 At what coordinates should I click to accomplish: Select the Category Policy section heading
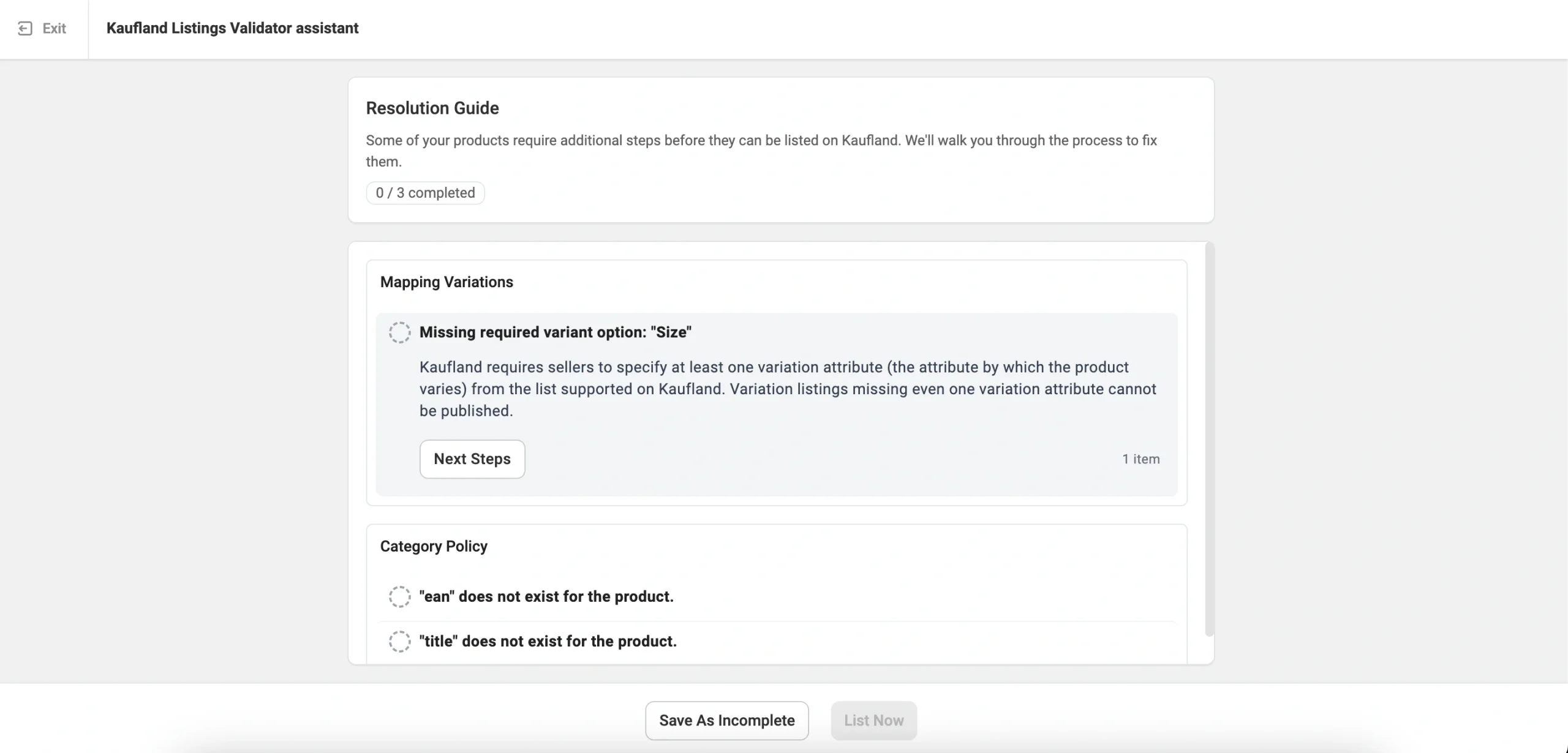pos(434,546)
